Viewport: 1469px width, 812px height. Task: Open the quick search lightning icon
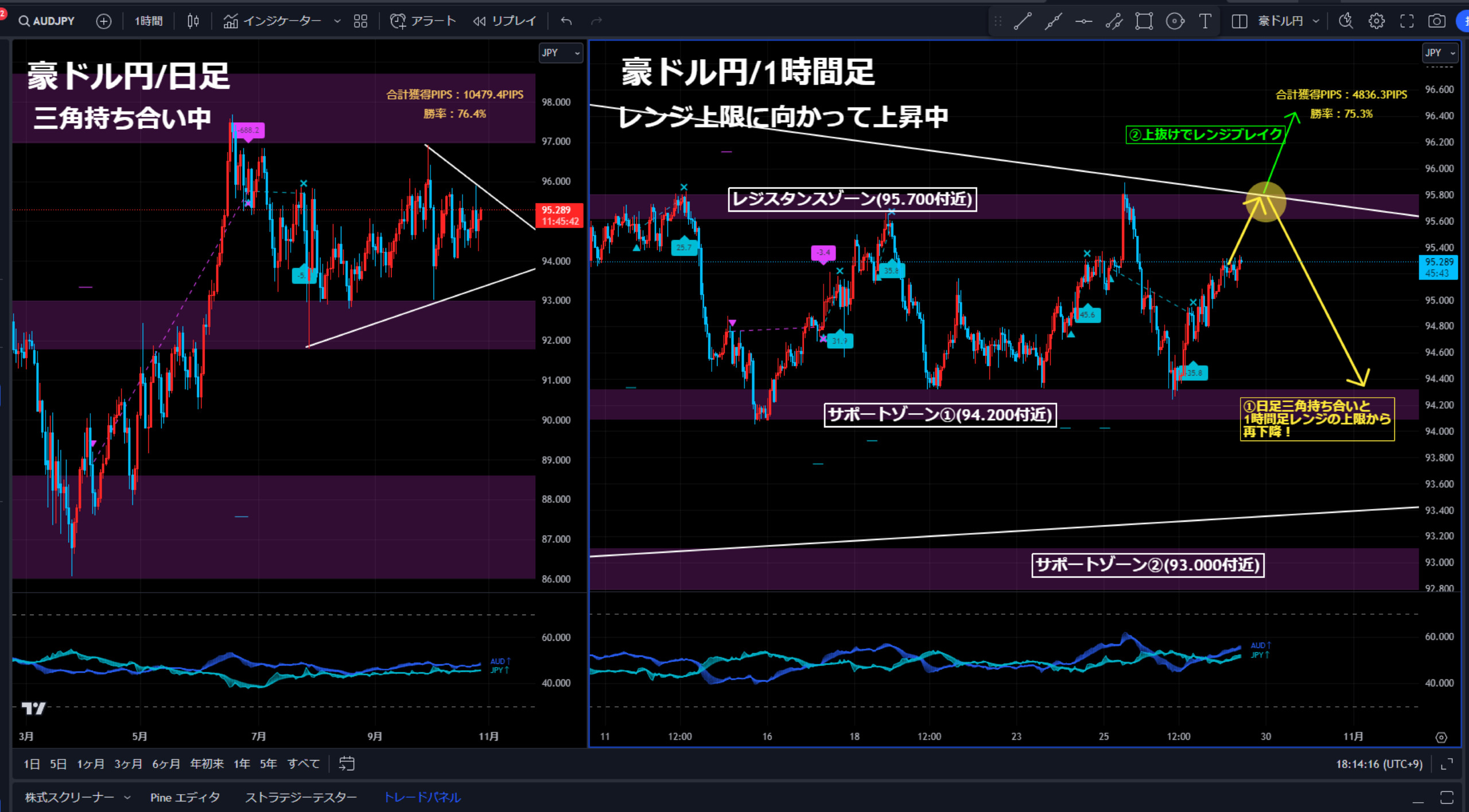1346,21
